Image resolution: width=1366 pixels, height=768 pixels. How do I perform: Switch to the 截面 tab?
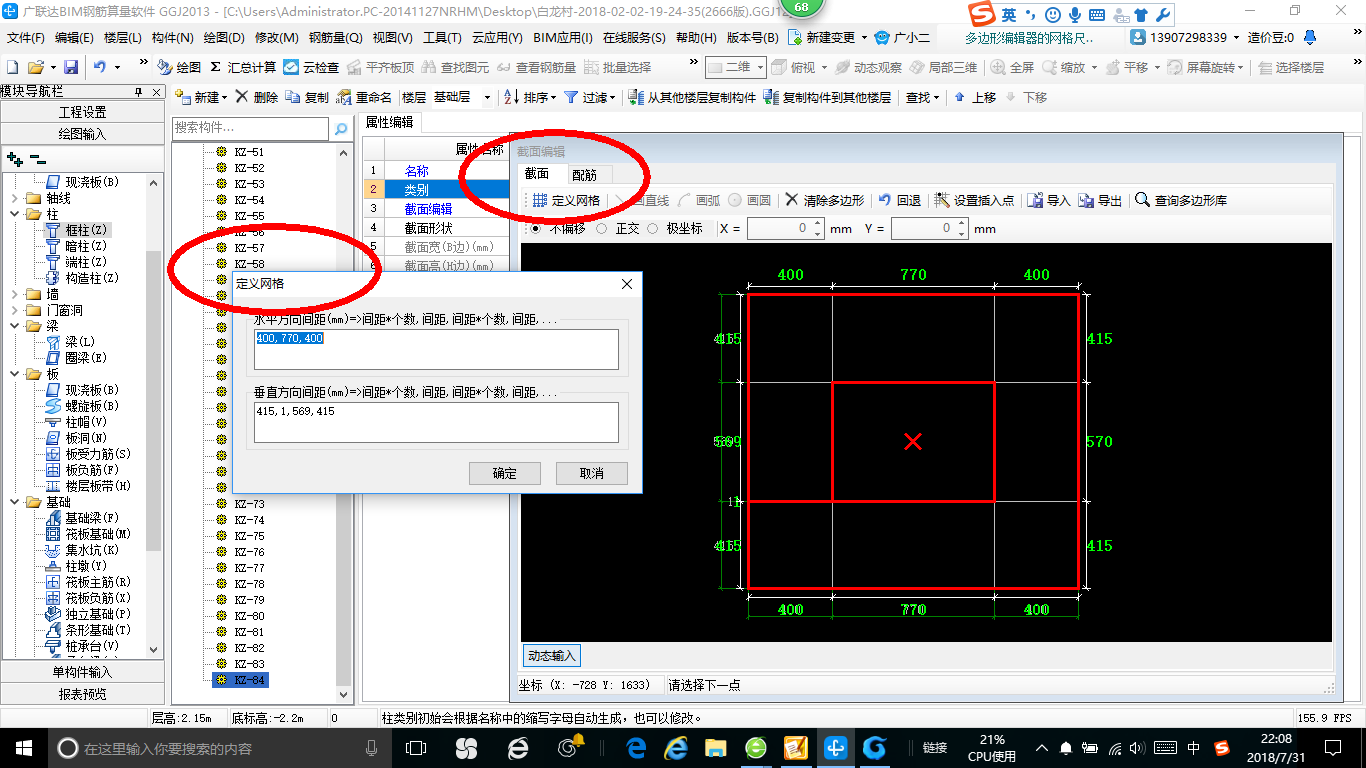point(537,174)
